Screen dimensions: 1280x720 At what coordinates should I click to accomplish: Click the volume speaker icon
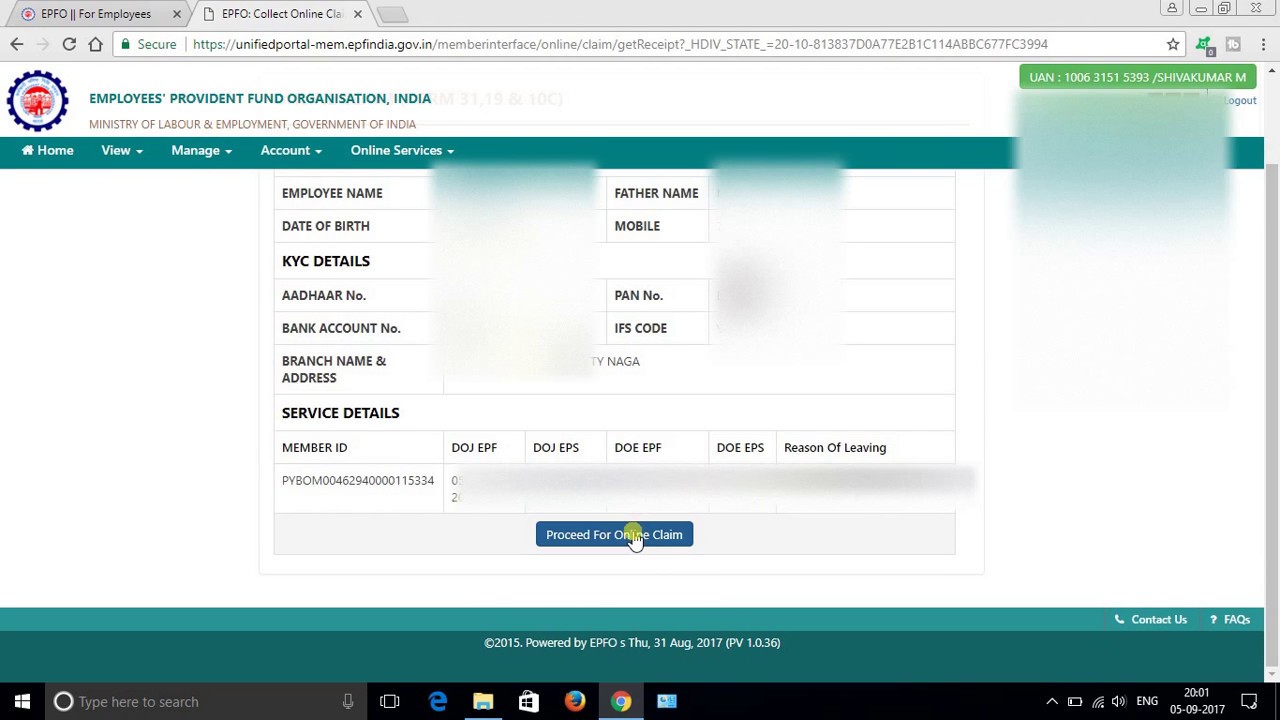[x=1119, y=701]
